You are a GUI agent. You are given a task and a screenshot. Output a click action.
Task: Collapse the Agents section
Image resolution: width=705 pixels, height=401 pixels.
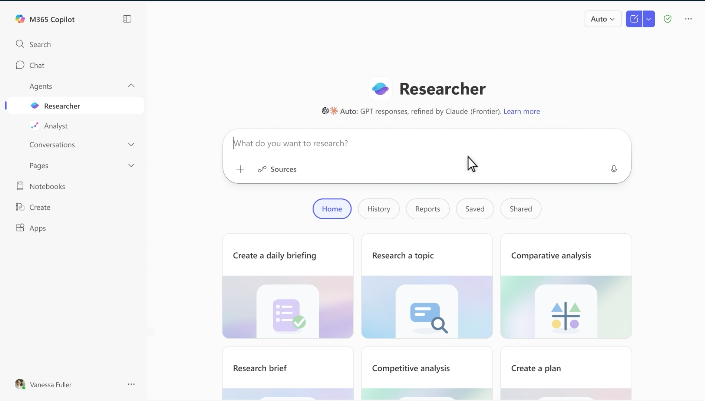click(x=131, y=86)
